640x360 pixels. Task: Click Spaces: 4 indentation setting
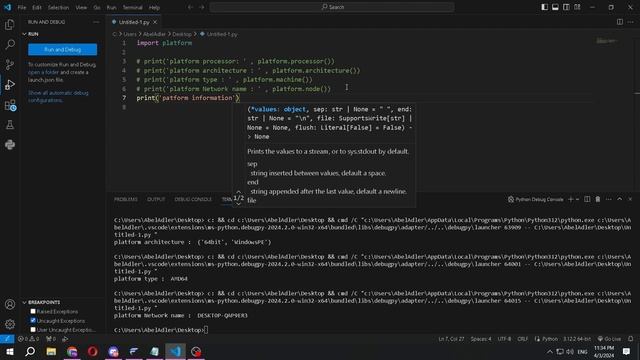pyautogui.click(x=481, y=339)
